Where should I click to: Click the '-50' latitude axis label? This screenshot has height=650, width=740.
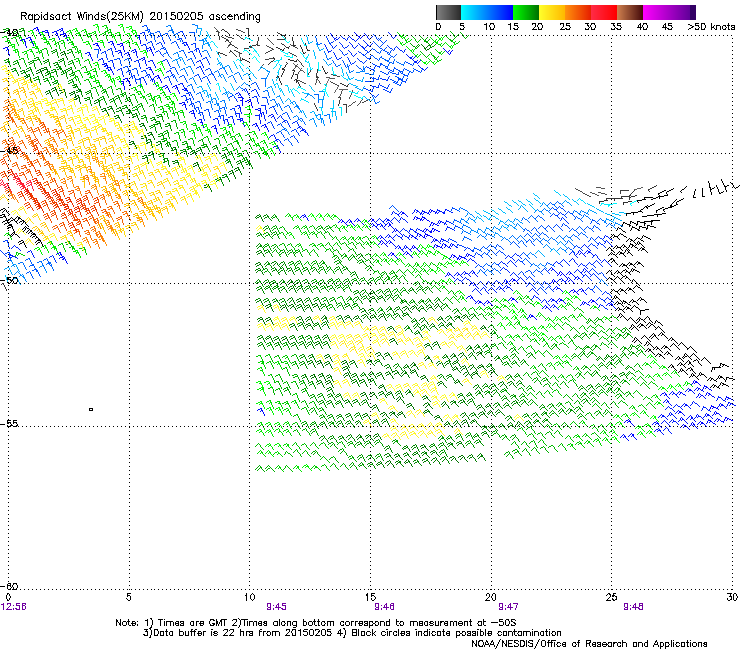(x=9, y=280)
